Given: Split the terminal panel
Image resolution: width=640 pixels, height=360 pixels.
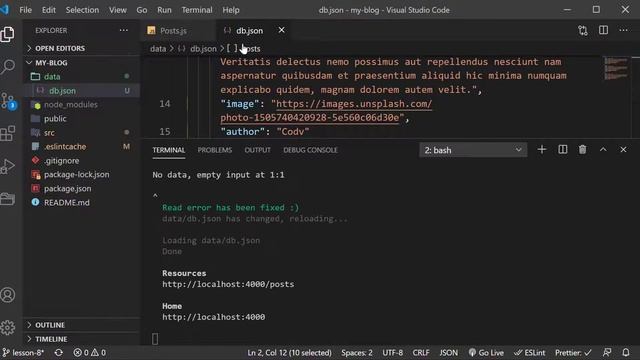Looking at the screenshot, I should point(562,150).
